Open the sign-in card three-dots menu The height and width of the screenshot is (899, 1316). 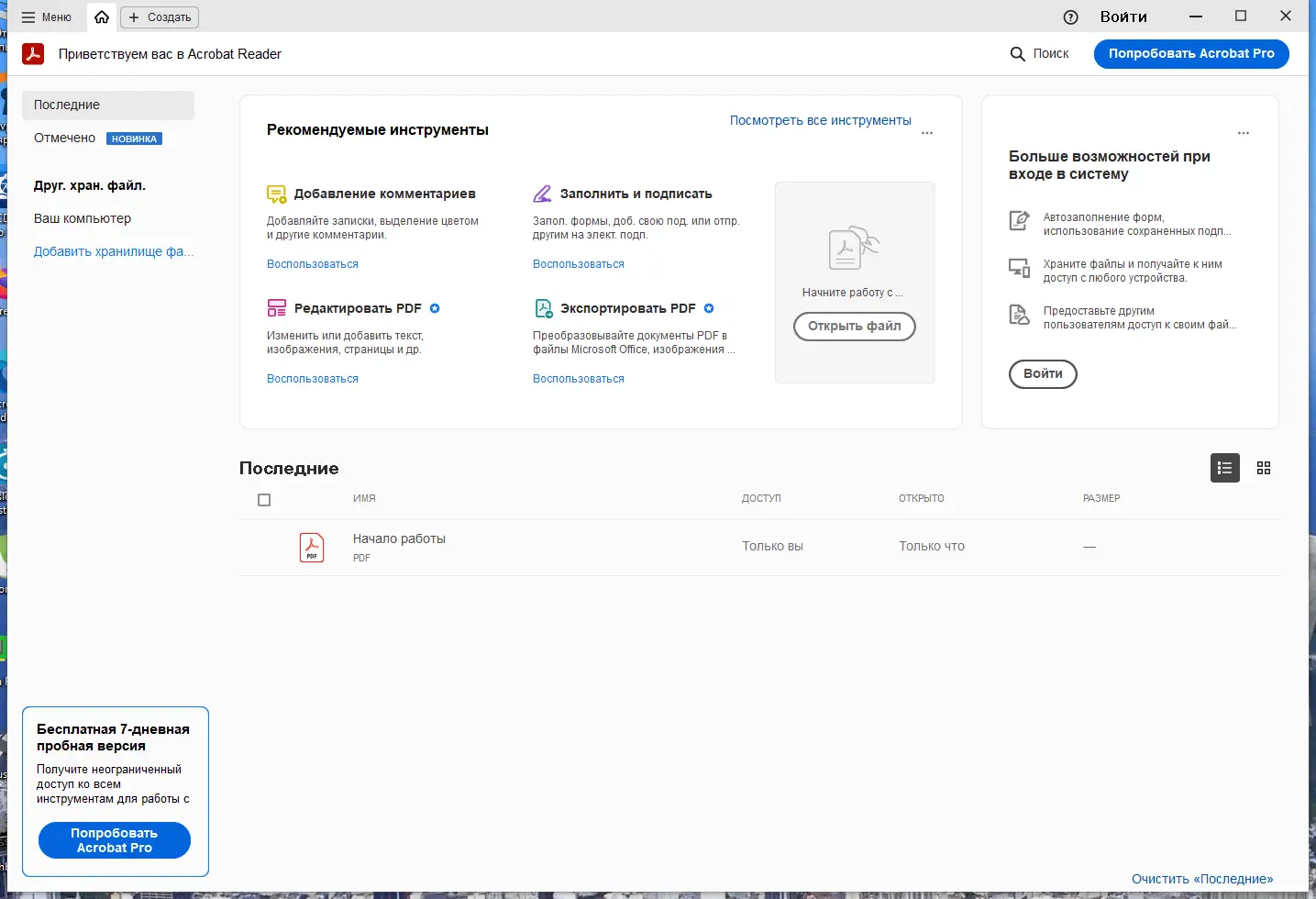[1244, 133]
